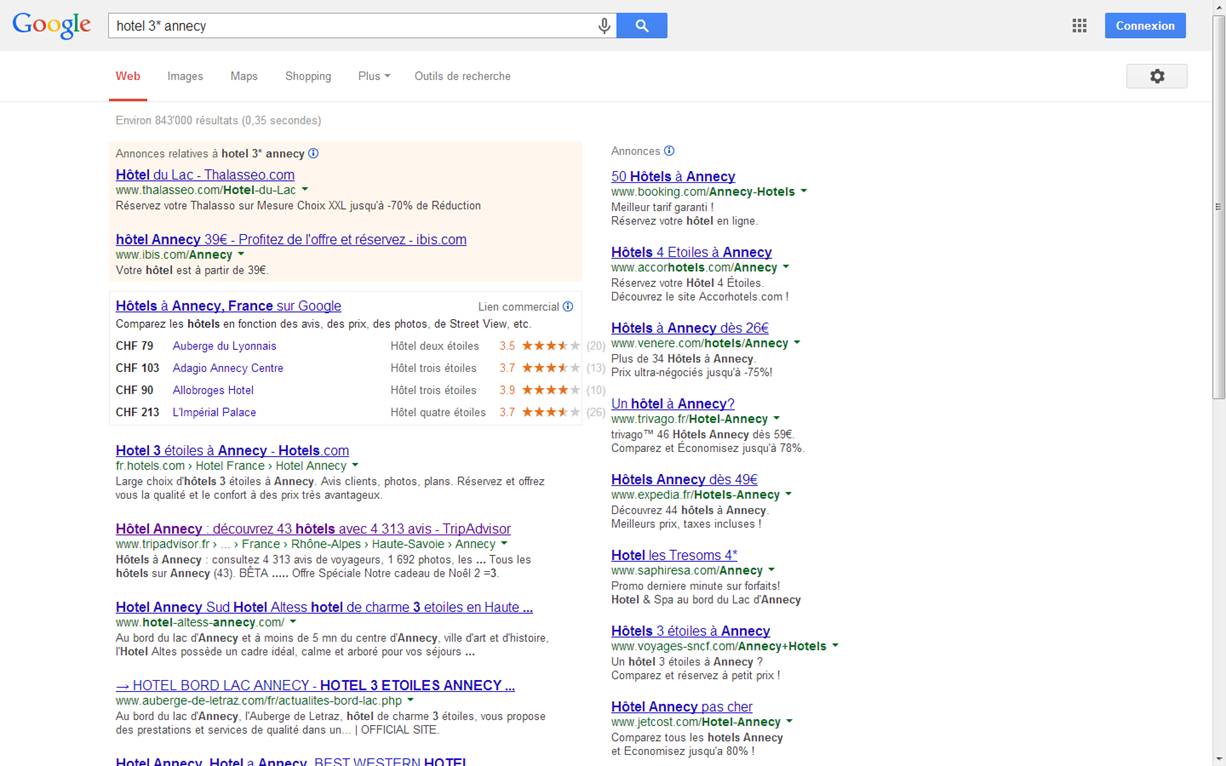Open Allobroges Hotel listing
Screen dimensions: 1226x766
tap(213, 390)
